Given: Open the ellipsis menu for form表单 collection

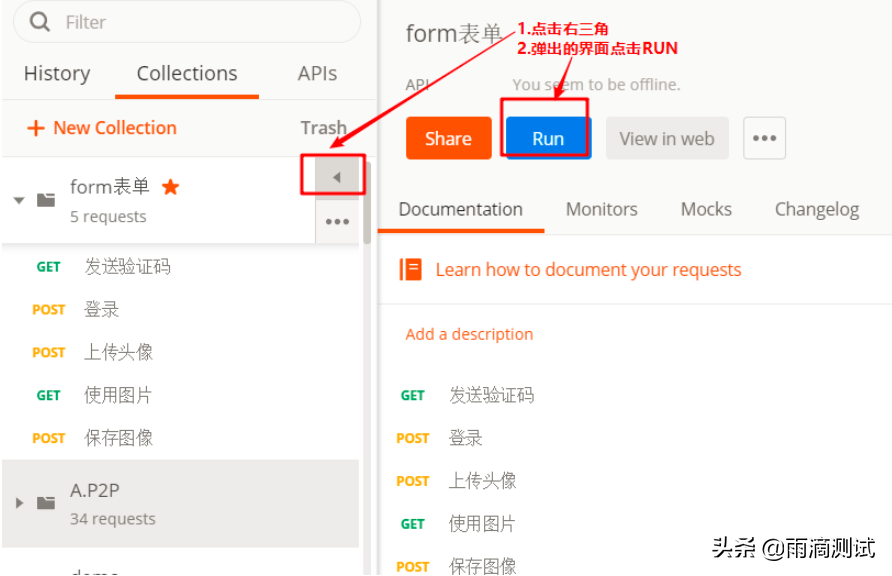Looking at the screenshot, I should click(x=337, y=221).
